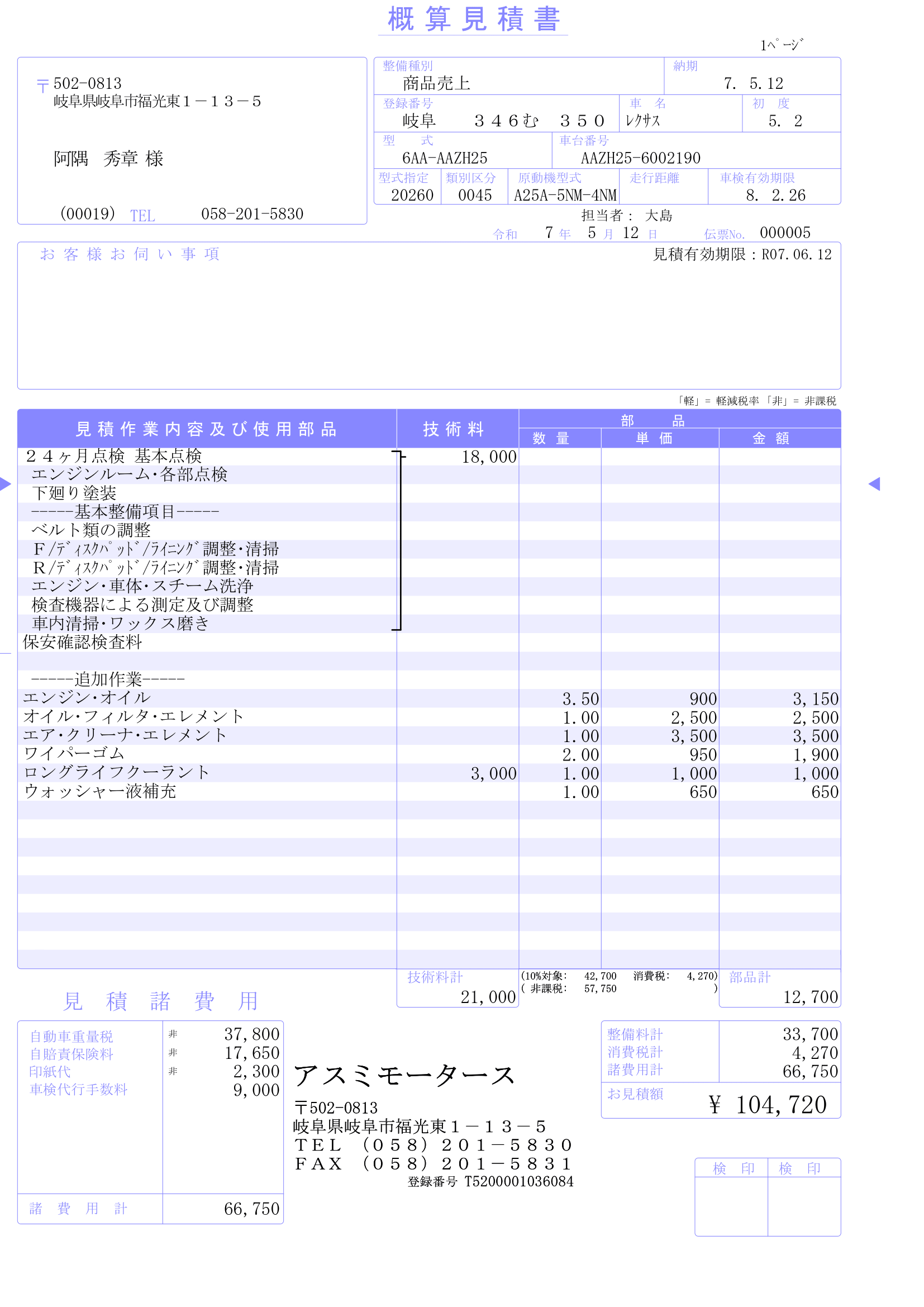The height and width of the screenshot is (1307, 924).
Task: Select registration number 岐阜 346む 350
Action: [503, 121]
